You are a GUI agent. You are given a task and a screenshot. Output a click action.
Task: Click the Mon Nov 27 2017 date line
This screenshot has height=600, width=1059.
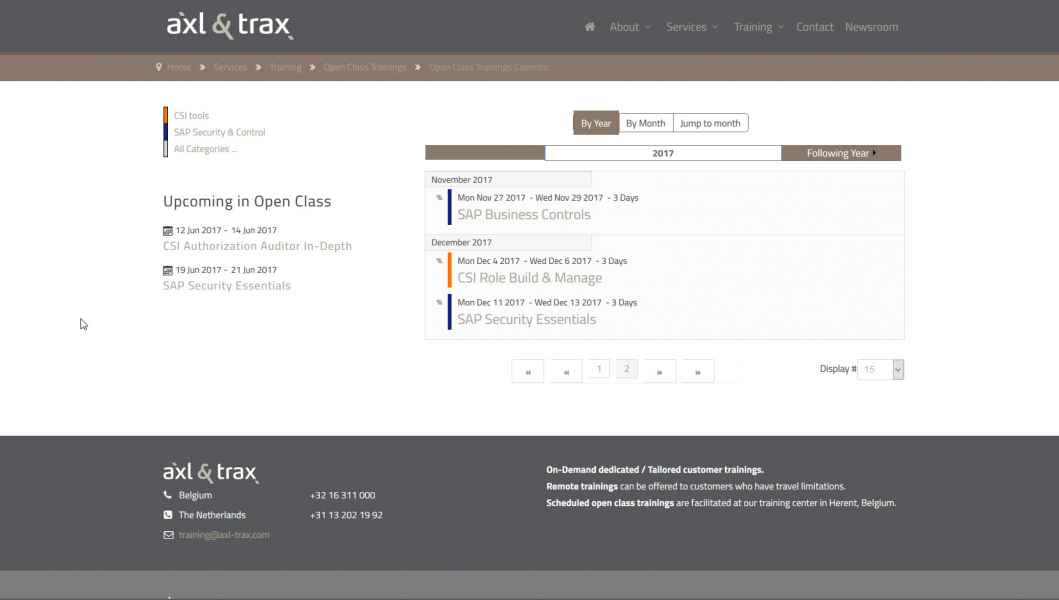[548, 198]
